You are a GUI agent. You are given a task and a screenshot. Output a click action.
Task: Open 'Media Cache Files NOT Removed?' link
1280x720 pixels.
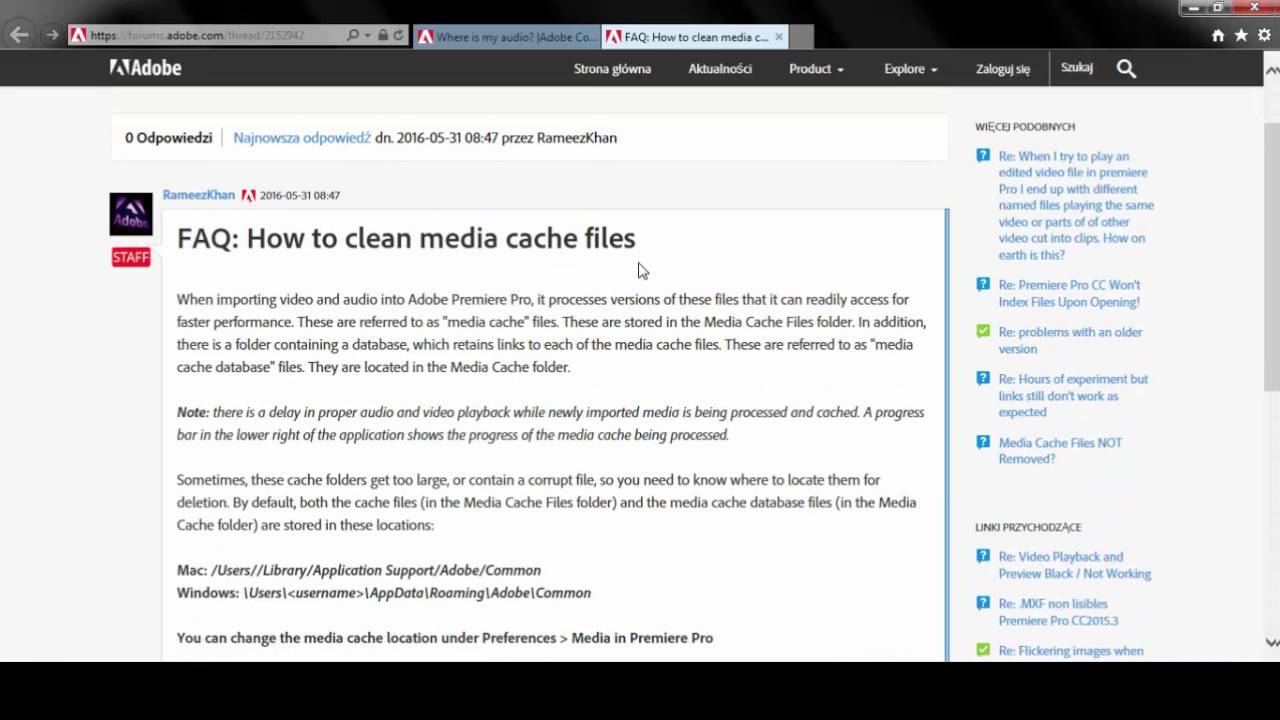(x=1060, y=451)
